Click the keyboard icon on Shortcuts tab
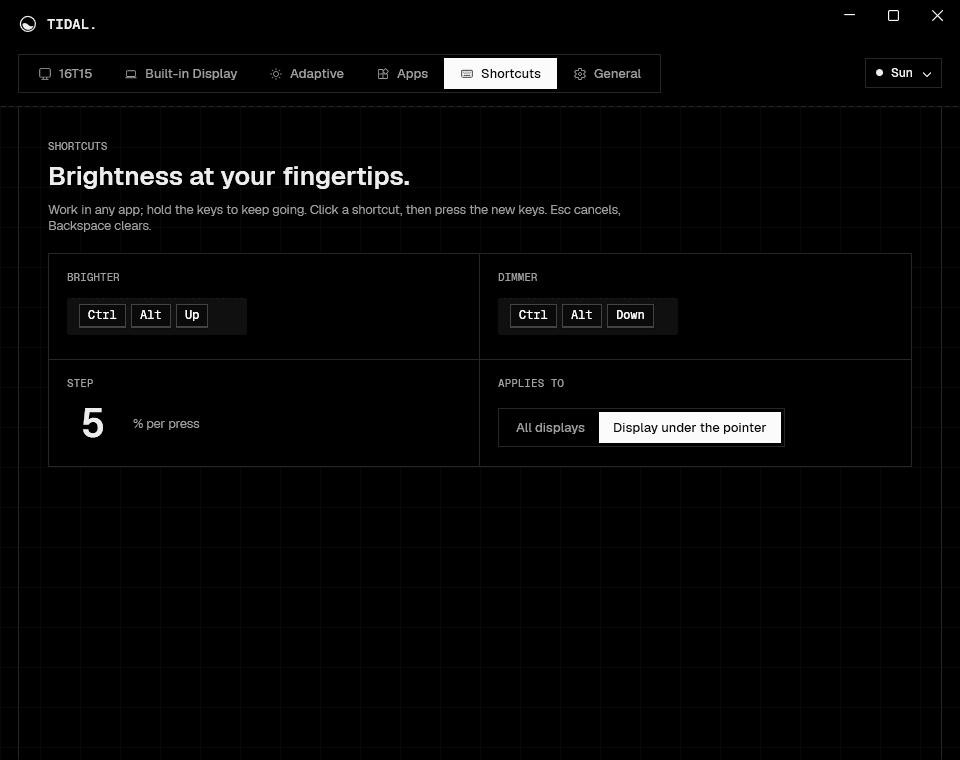Viewport: 960px width, 760px height. pyautogui.click(x=467, y=74)
